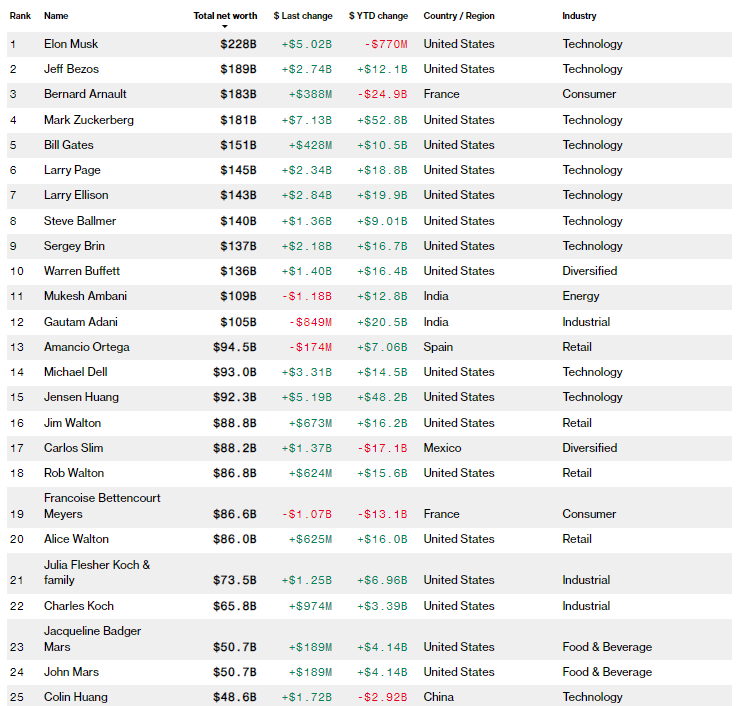Open Mark Zuckerberg's profile
The width and height of the screenshot is (737, 706).
(88, 120)
